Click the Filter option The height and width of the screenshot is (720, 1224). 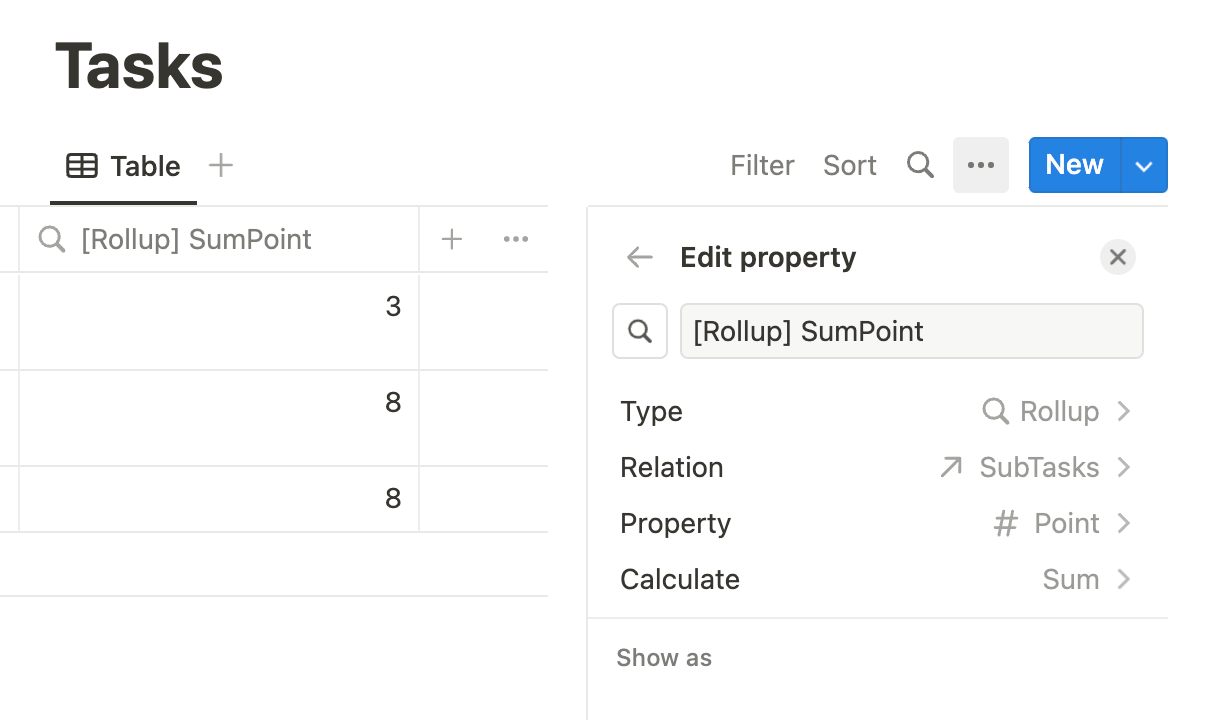click(762, 165)
